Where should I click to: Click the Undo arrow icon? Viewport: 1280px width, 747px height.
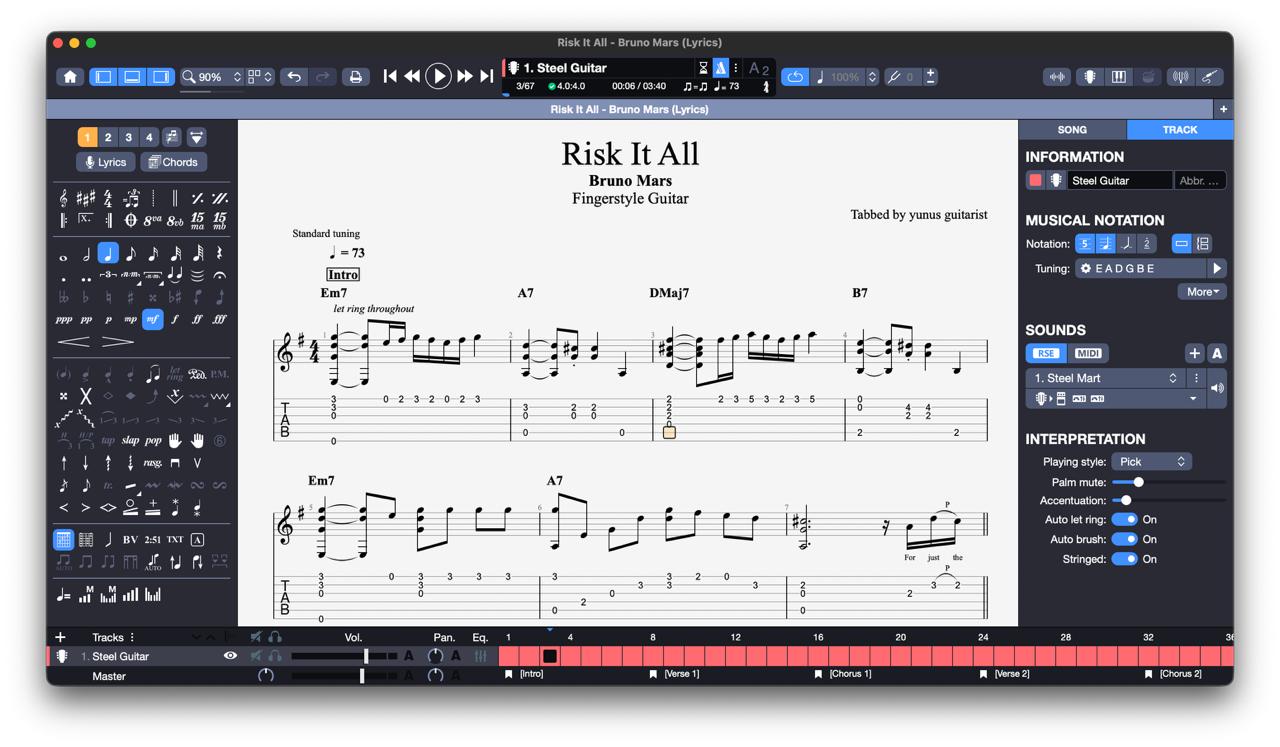(294, 77)
